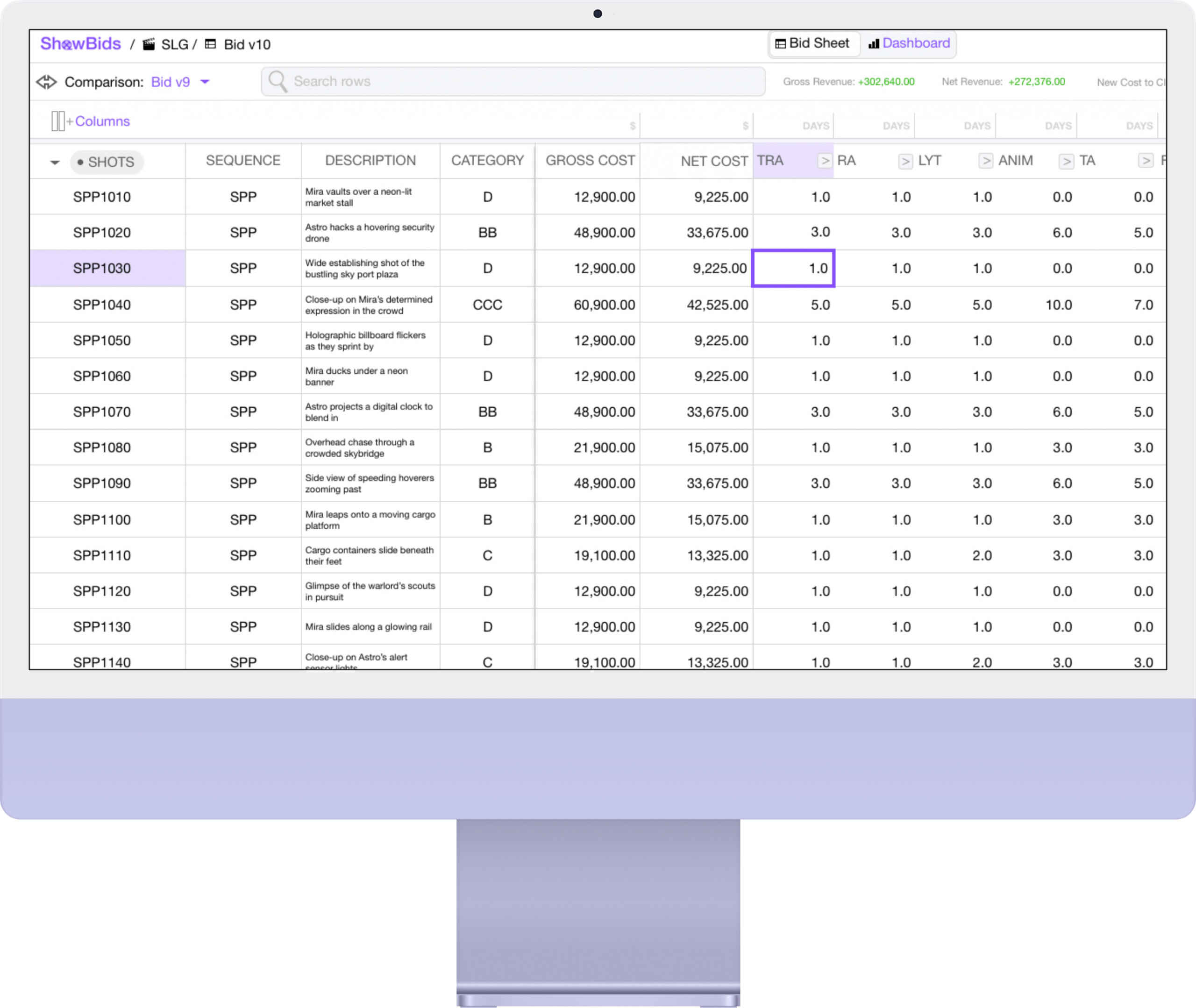
Task: Click the clapperboard SLG project icon
Action: click(x=149, y=44)
